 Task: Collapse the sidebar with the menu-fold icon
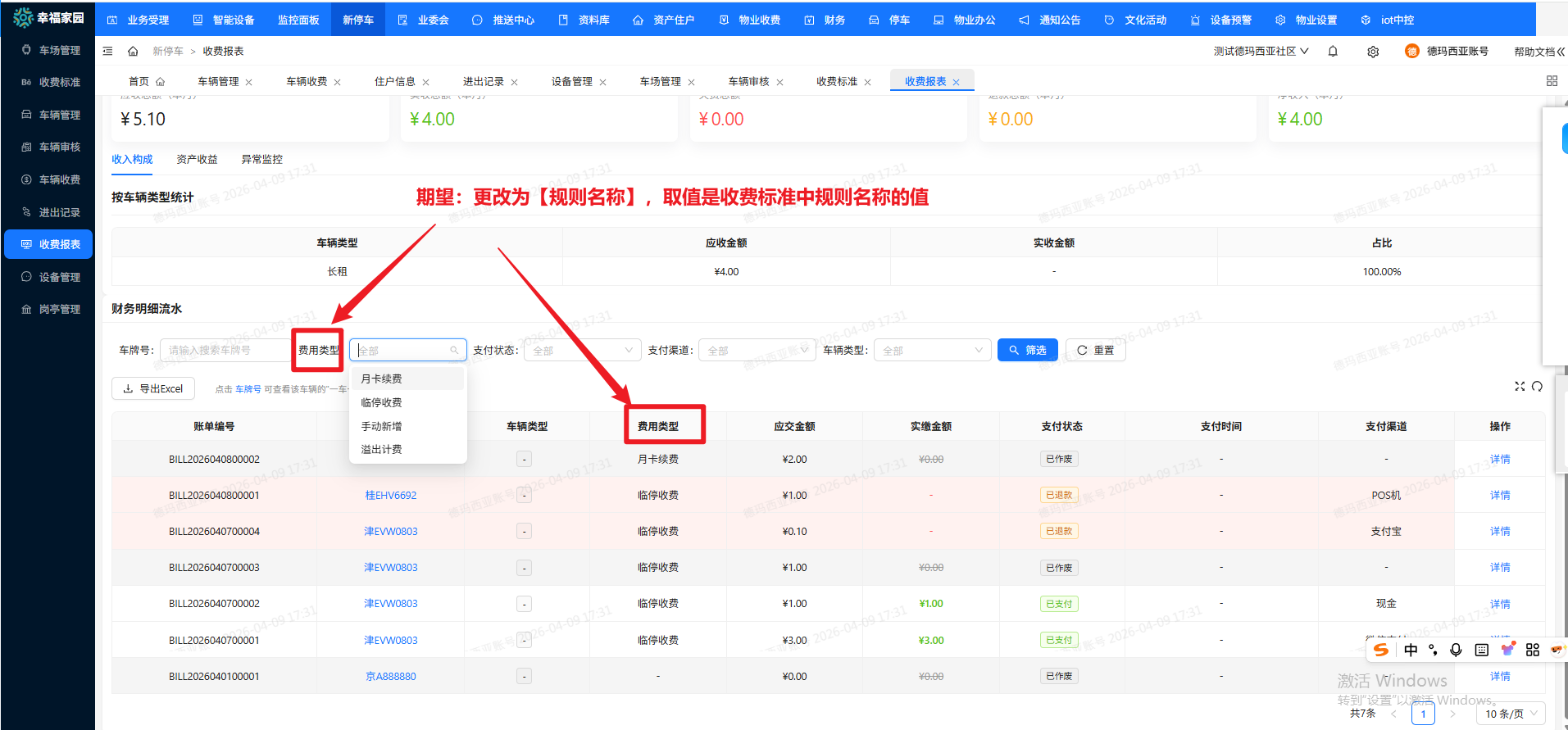pyautogui.click(x=107, y=52)
